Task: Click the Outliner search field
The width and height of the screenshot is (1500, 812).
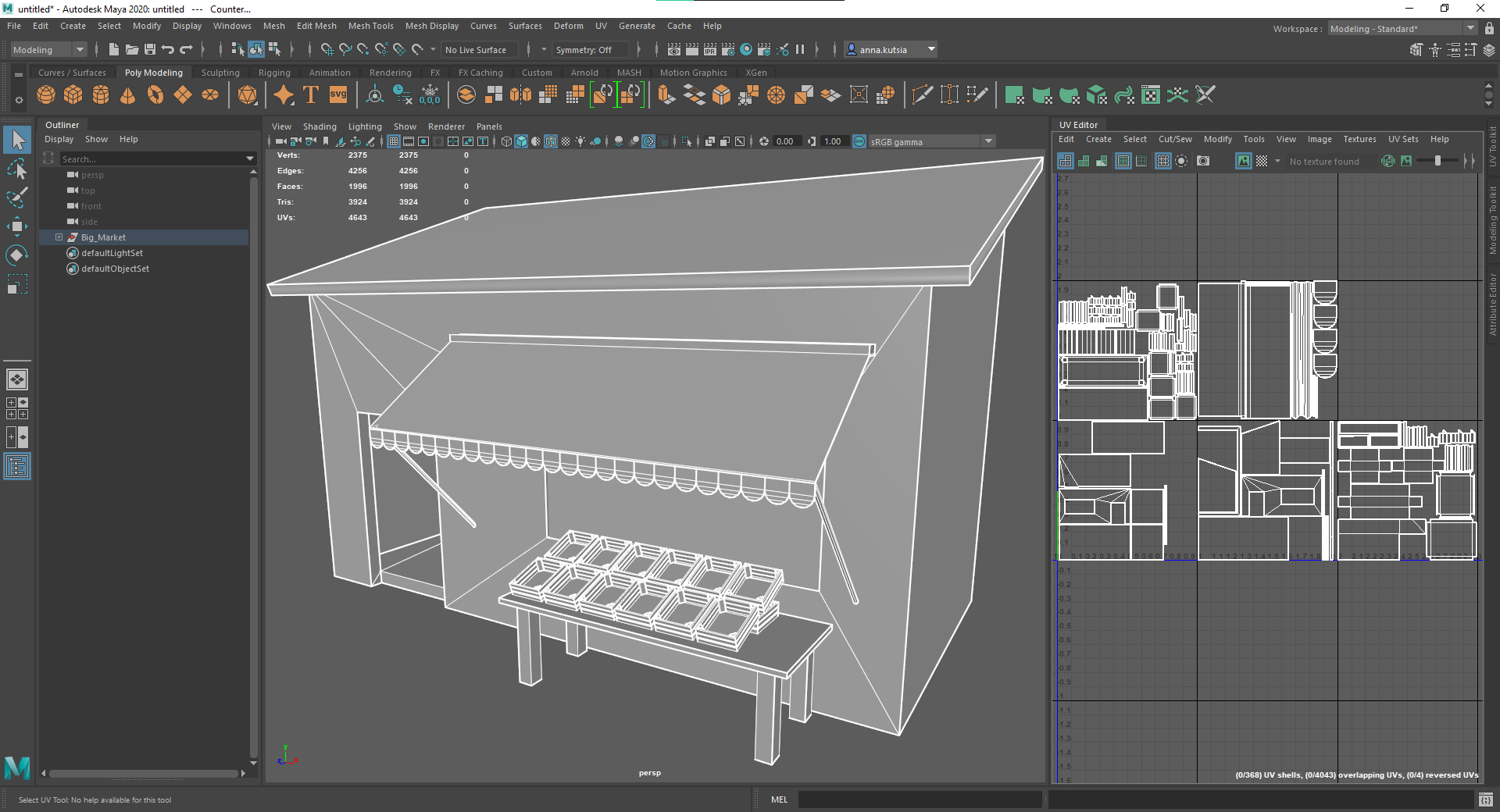Action: (152, 158)
